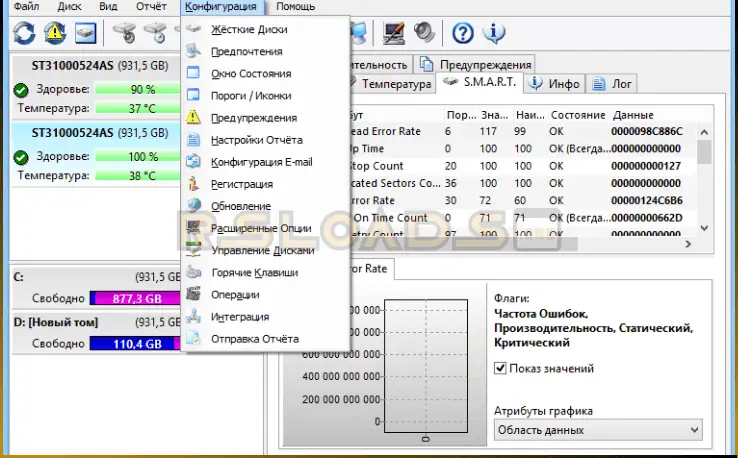Click data value 00000124C6B6
This screenshot has width=738, height=458.
647,201
